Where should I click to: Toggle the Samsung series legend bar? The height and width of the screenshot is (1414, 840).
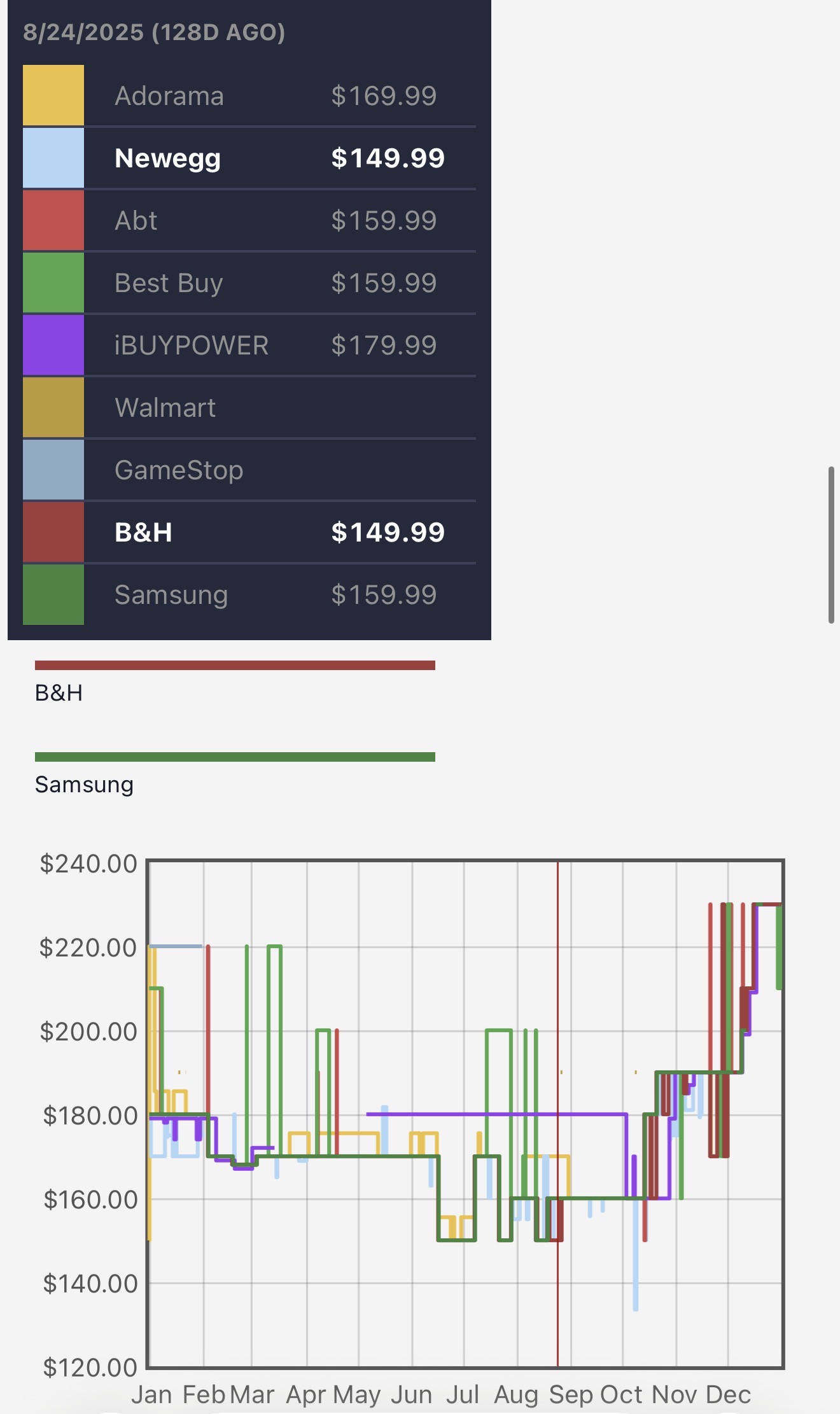[235, 757]
